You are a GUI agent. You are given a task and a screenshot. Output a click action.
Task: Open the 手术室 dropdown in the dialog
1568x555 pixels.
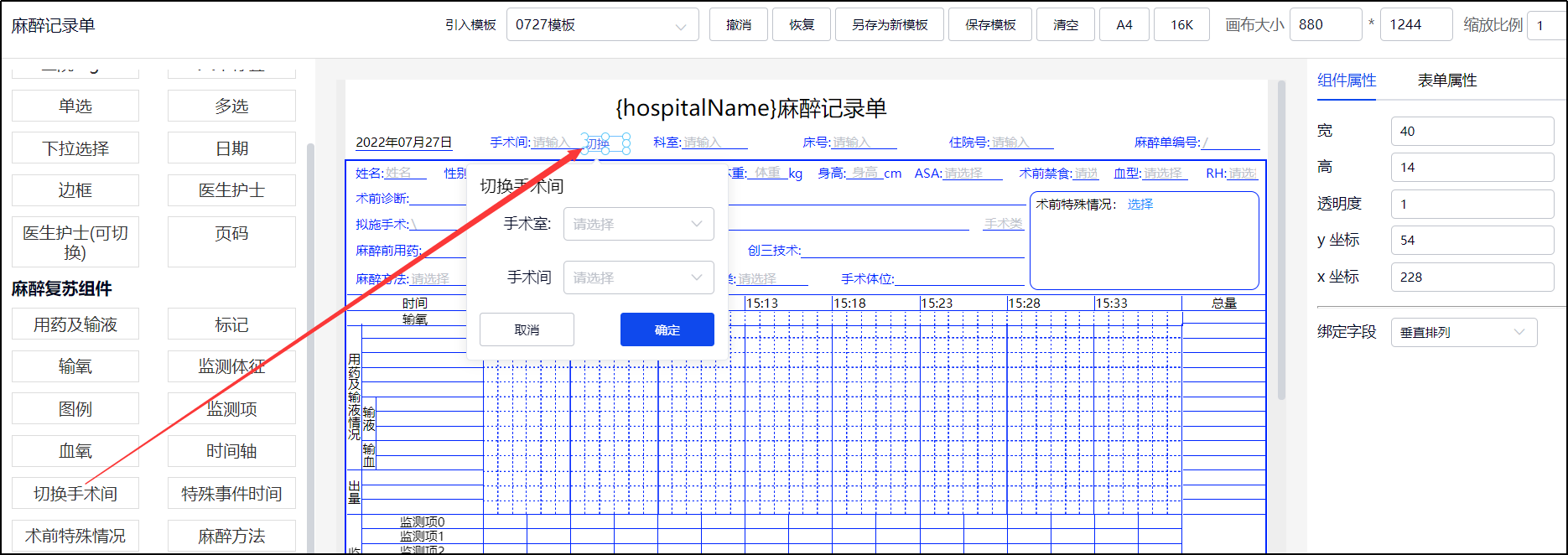pos(639,224)
